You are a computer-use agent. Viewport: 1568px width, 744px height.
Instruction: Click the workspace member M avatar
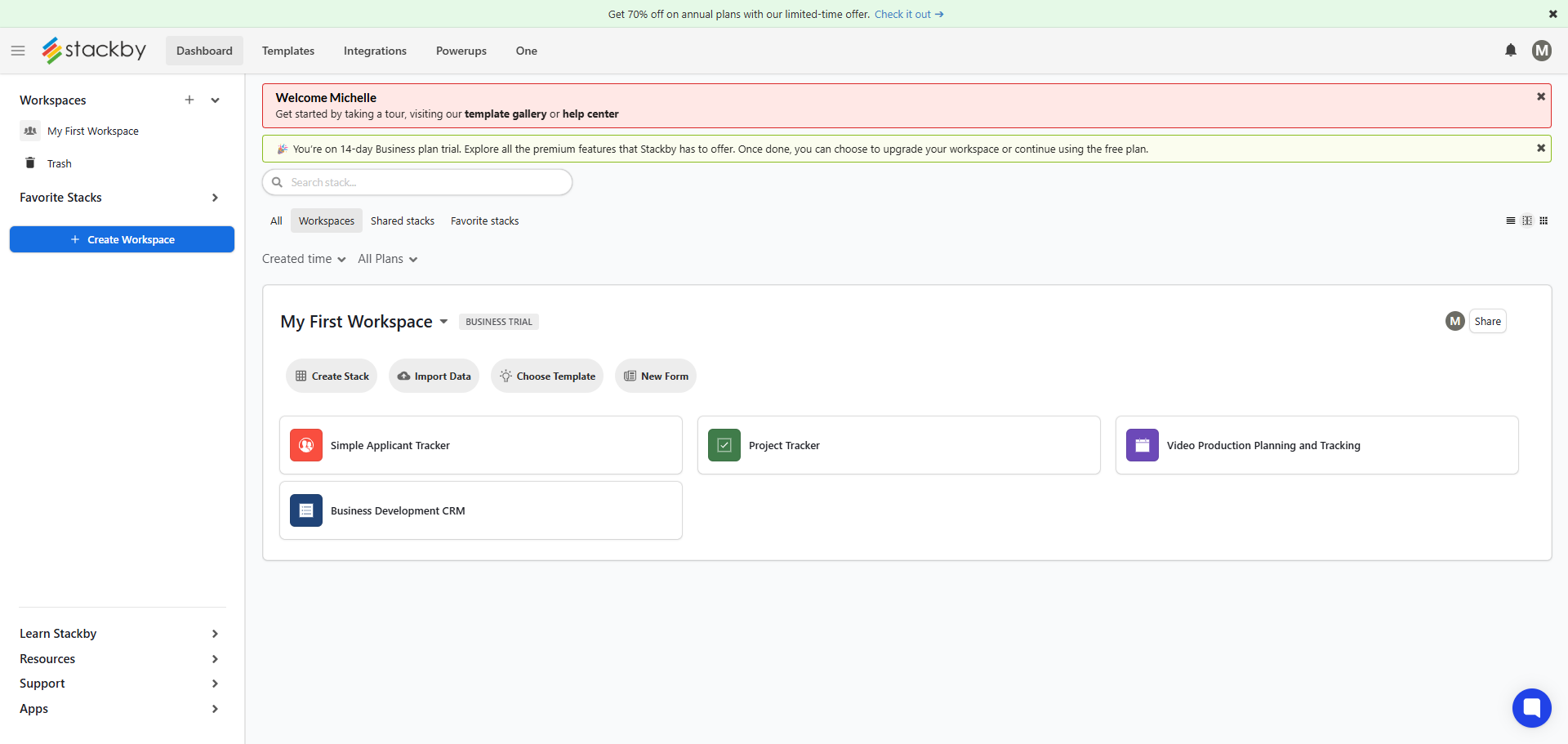1454,321
